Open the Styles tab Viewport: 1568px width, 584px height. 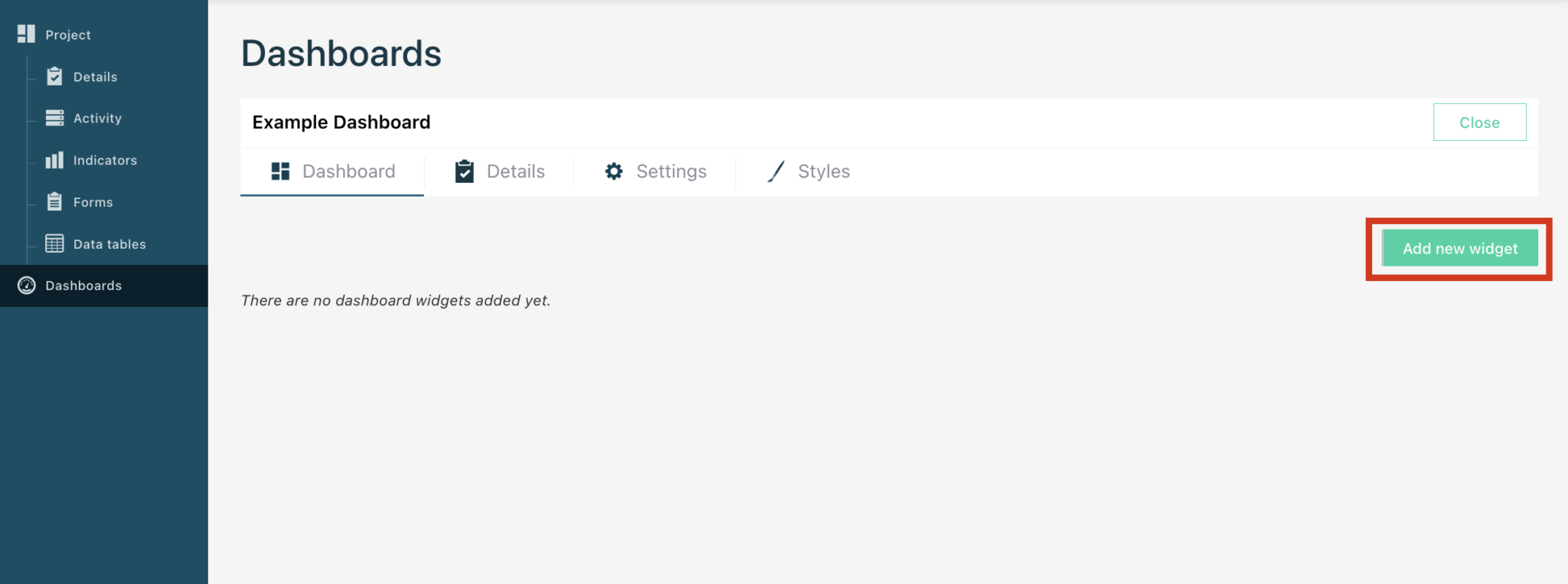pyautogui.click(x=808, y=171)
